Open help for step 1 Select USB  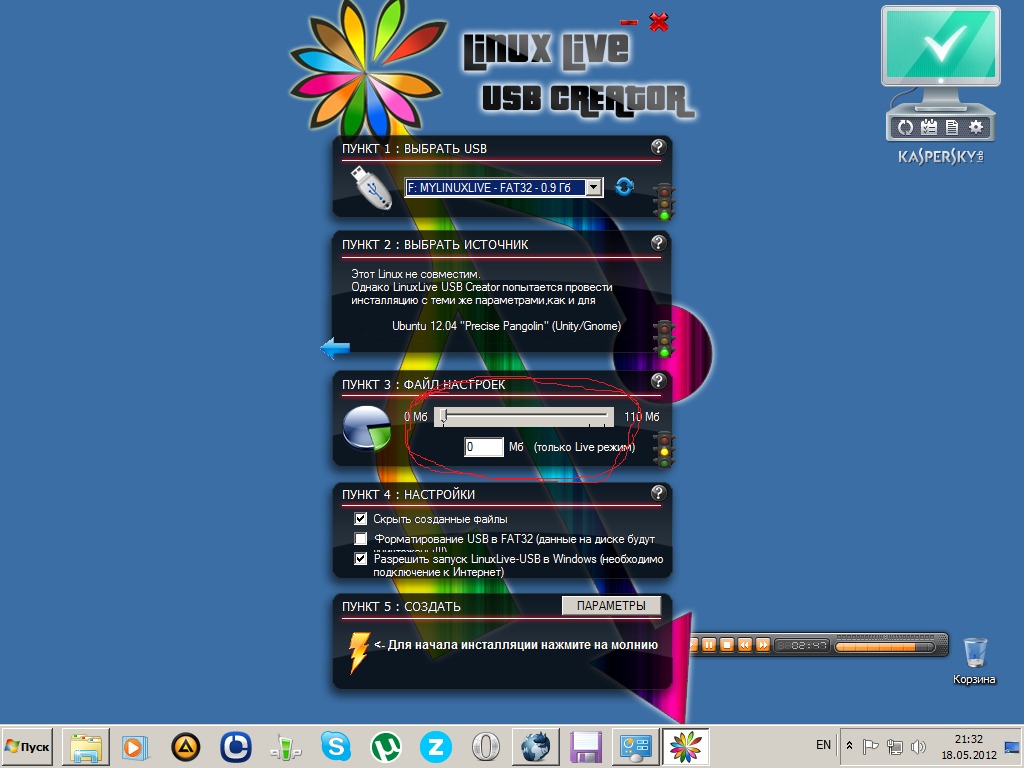658,147
